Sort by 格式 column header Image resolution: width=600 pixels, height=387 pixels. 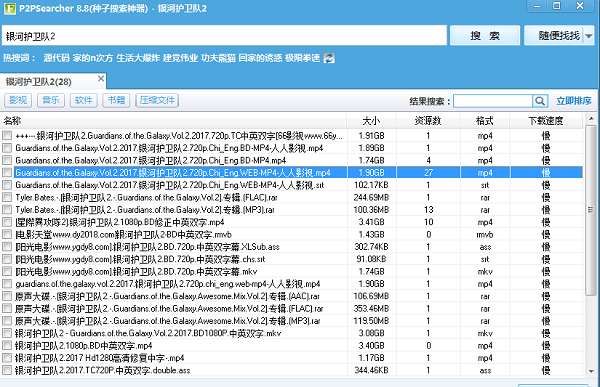click(x=485, y=121)
